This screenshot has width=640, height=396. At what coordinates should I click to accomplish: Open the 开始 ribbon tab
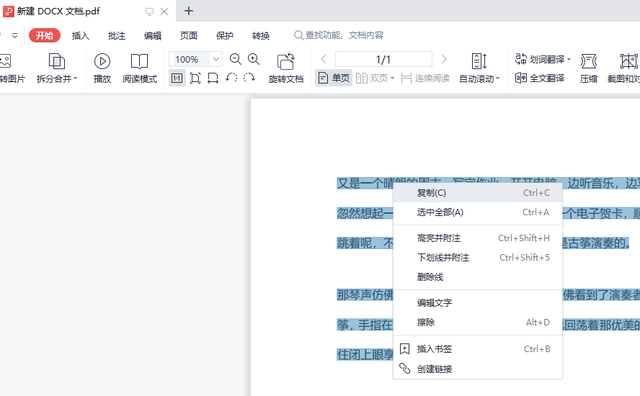click(44, 36)
